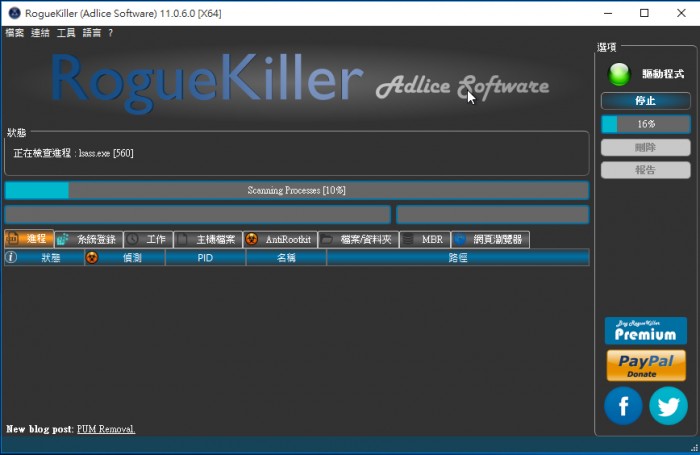Click the green driver status indicator
This screenshot has height=455, width=700.
619,75
